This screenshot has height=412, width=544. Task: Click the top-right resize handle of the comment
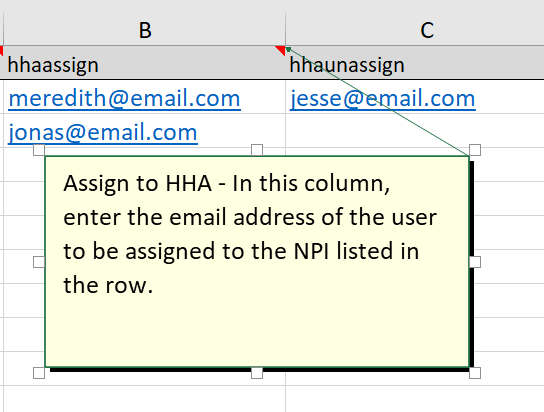pyautogui.click(x=475, y=150)
